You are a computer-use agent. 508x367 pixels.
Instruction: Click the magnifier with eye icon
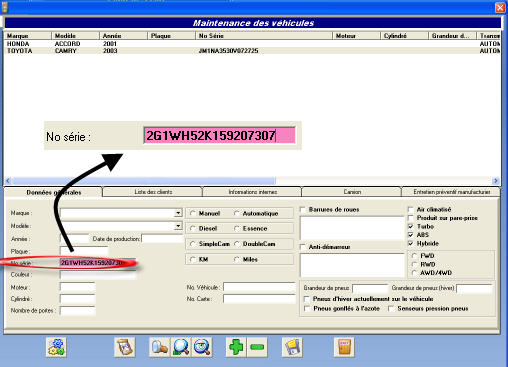202,347
